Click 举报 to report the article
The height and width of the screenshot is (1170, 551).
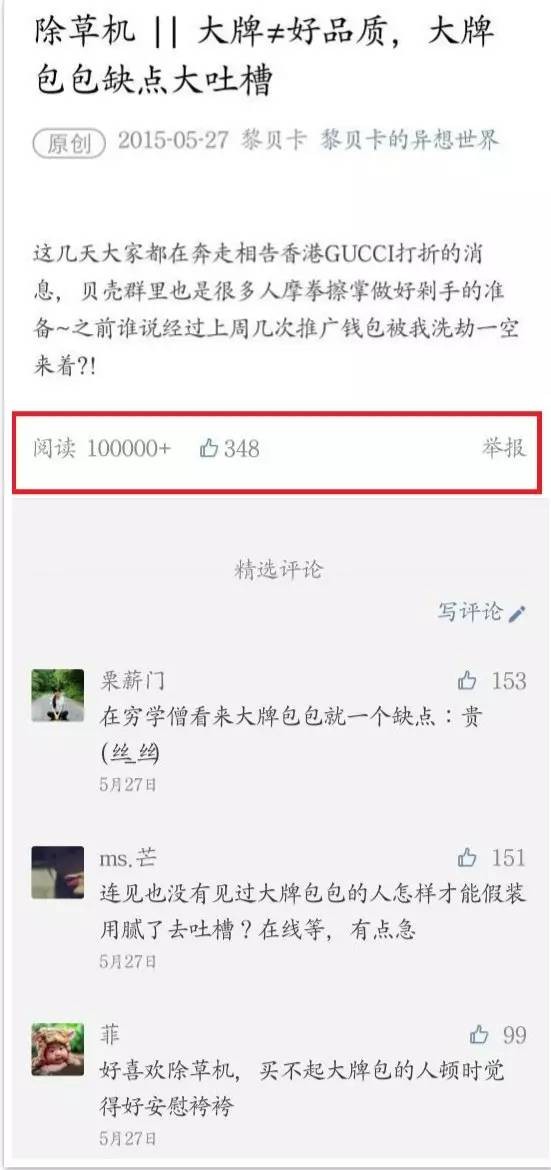[x=503, y=448]
